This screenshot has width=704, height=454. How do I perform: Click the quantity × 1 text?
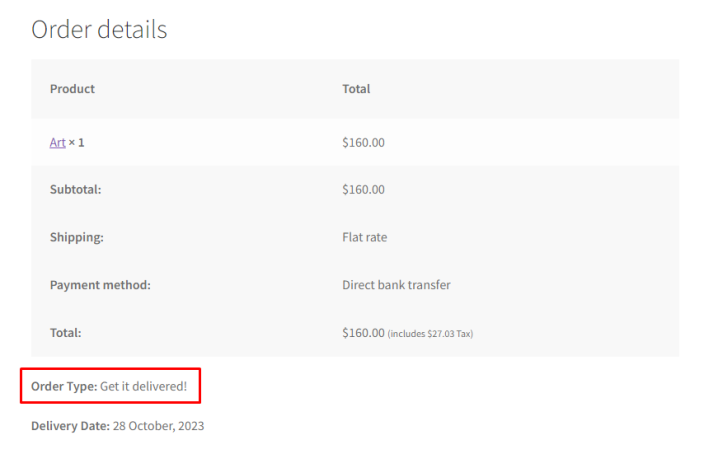(76, 143)
